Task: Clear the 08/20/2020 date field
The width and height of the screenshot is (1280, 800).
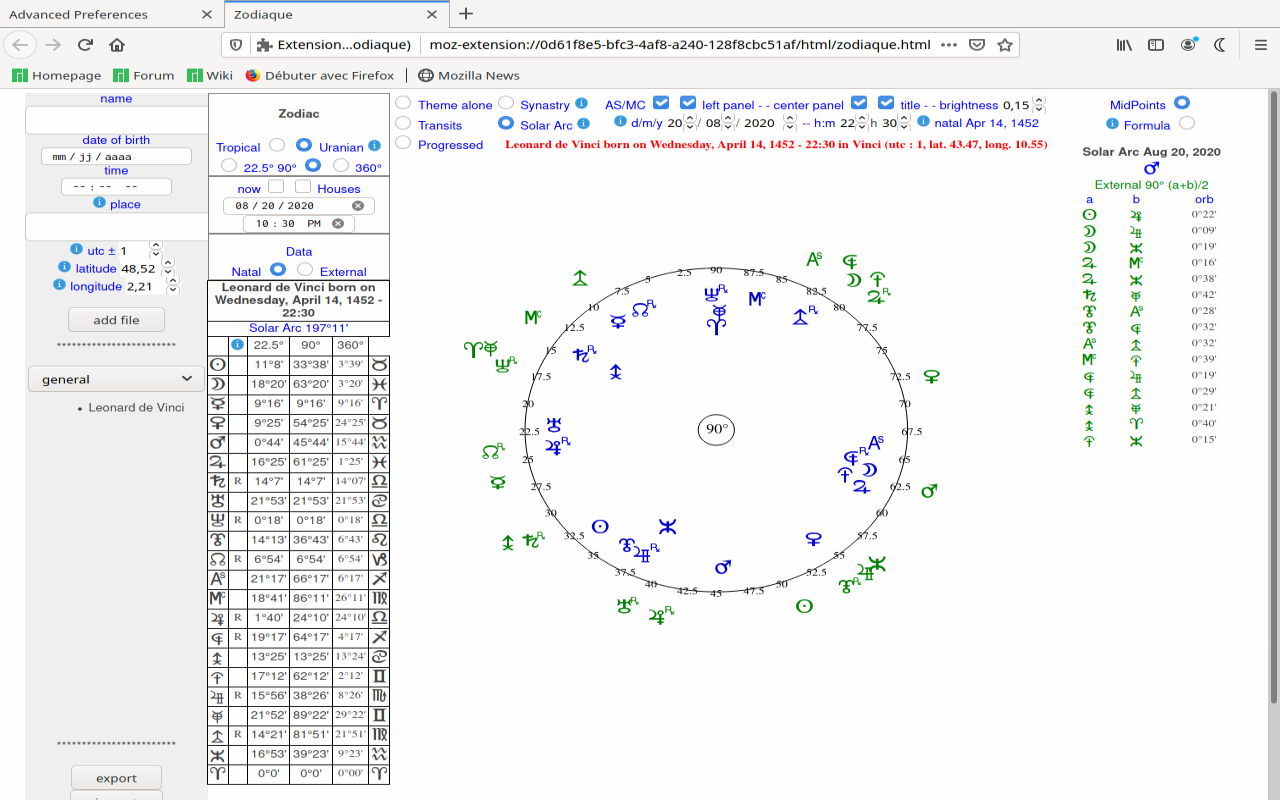Action: click(358, 205)
